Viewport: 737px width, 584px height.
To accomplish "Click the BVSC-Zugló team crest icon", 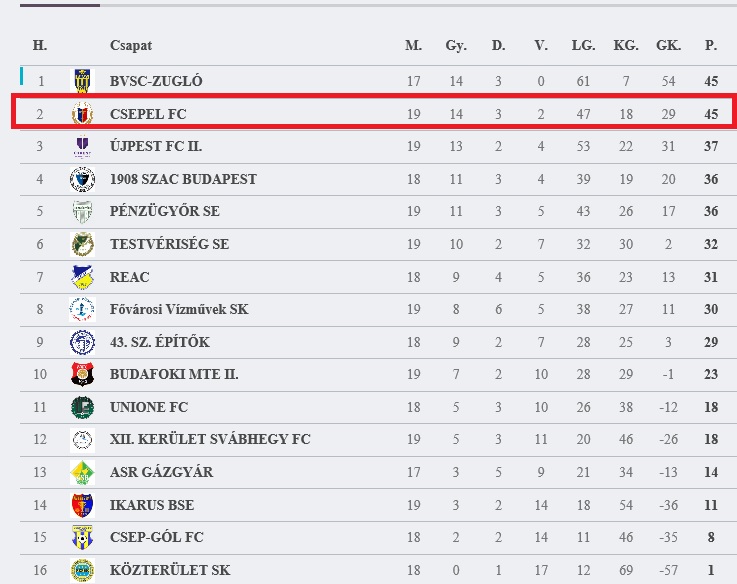I will [x=82, y=81].
